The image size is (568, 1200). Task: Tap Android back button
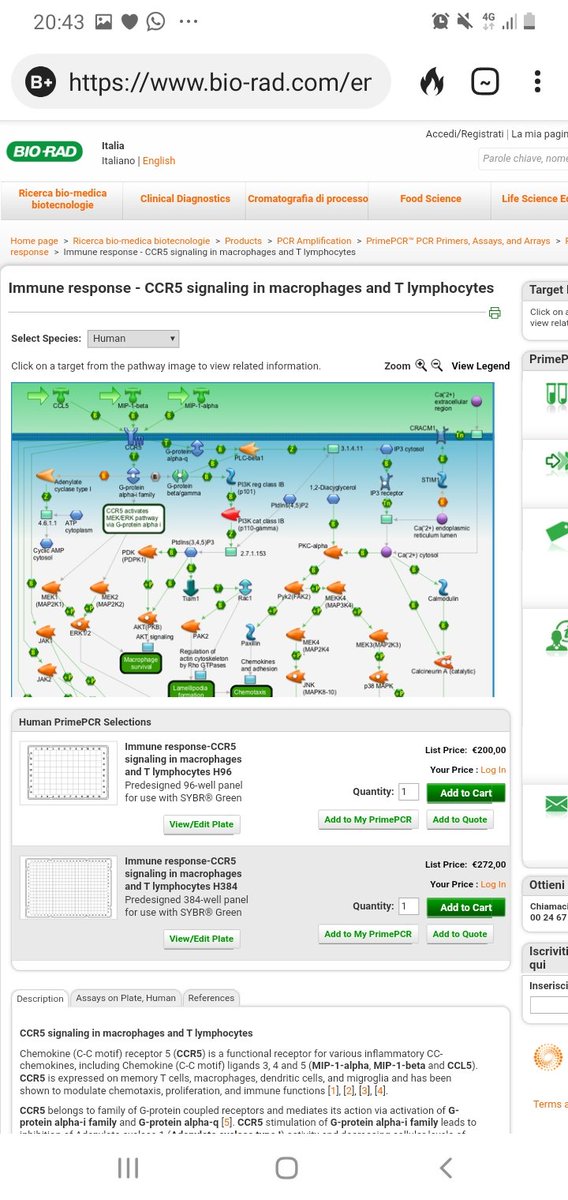point(446,1167)
